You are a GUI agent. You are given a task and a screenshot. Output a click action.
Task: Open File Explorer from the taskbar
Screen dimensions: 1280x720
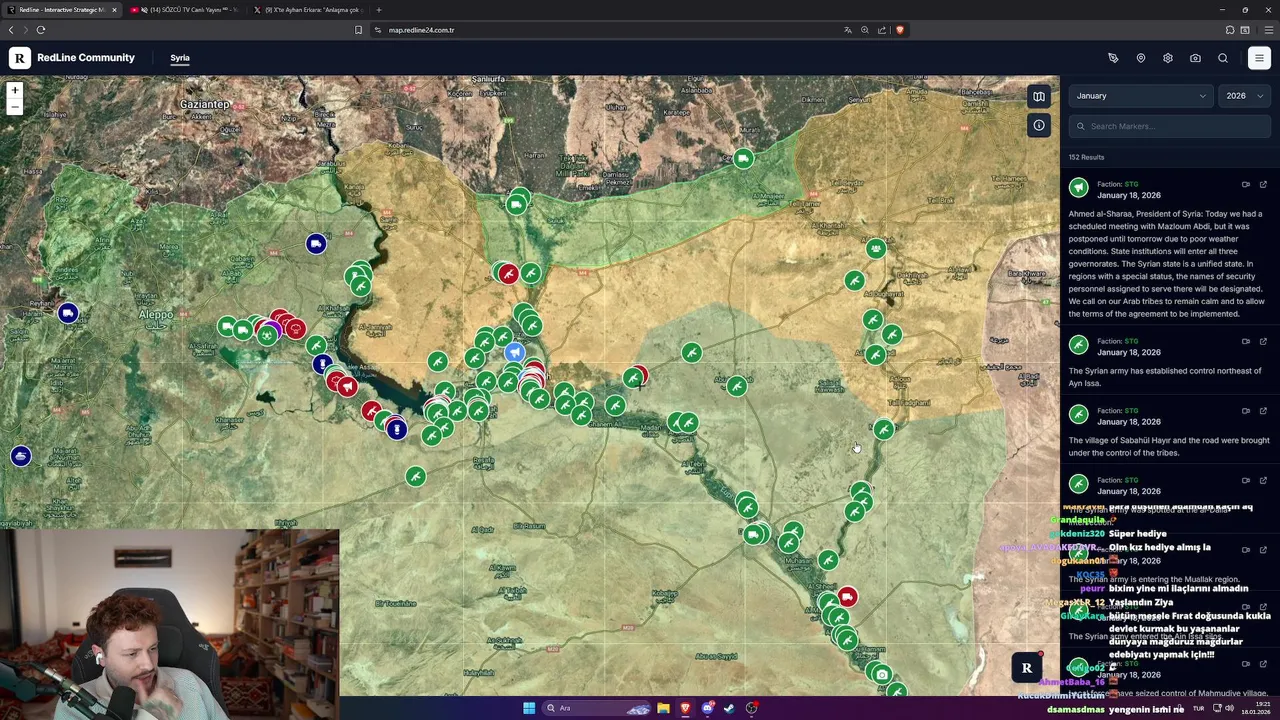(663, 708)
